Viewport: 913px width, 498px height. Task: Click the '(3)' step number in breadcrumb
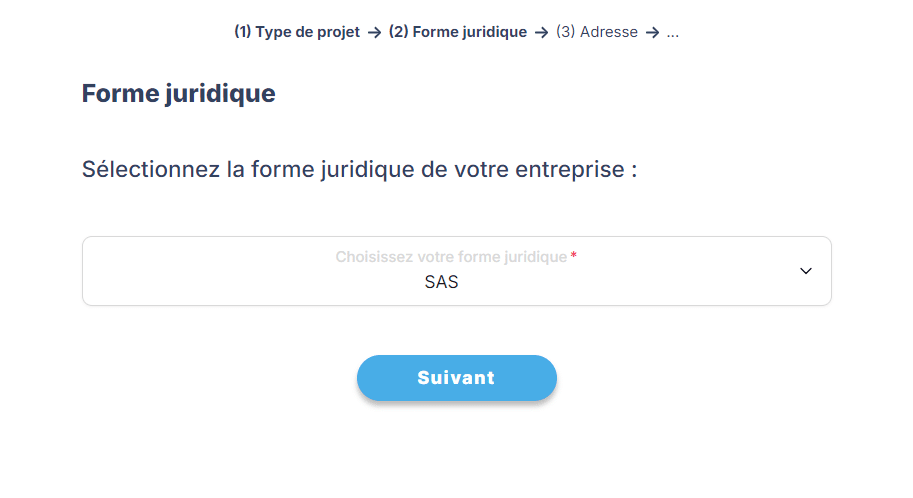pos(565,32)
